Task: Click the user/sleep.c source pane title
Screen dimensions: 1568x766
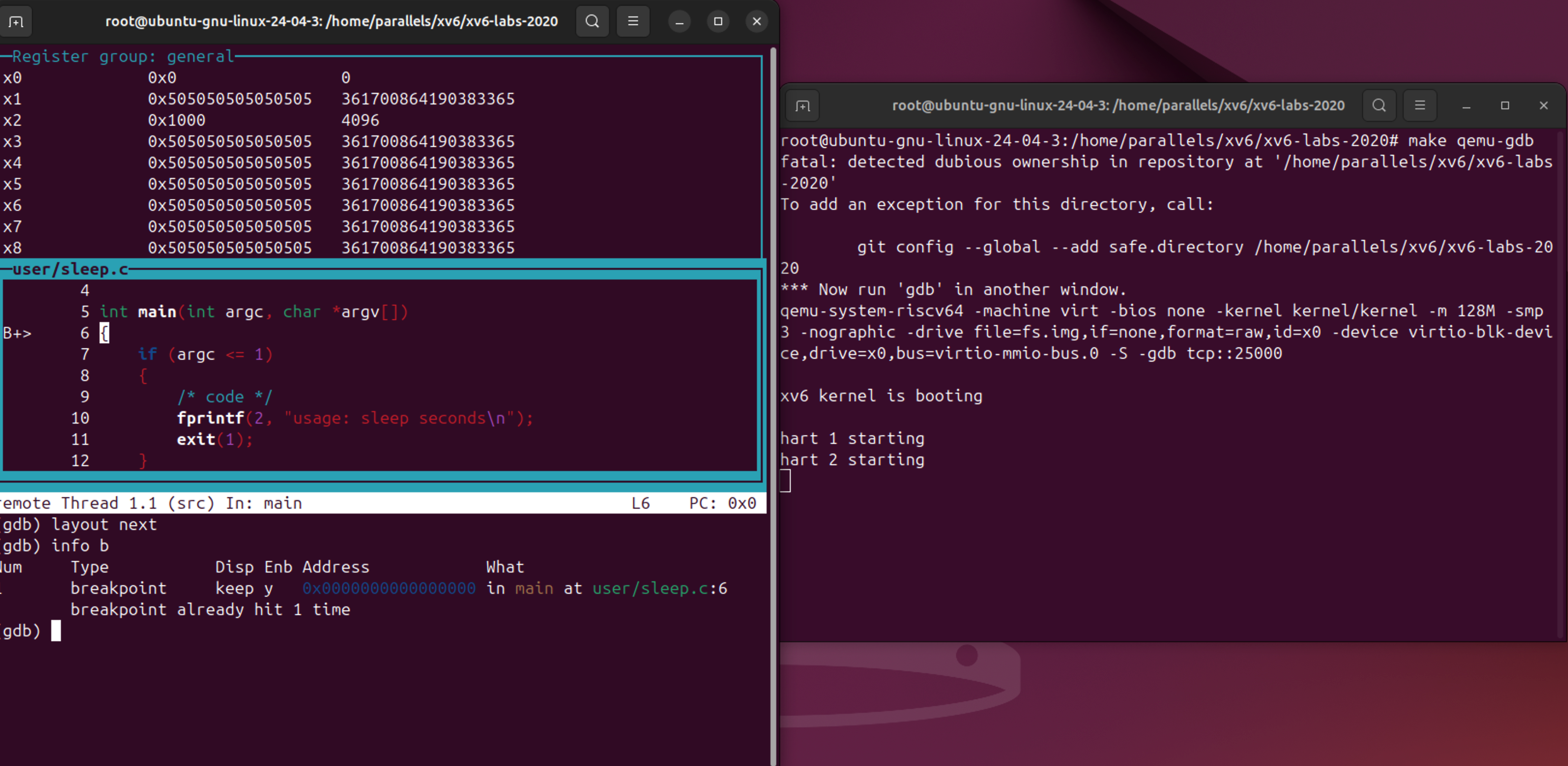Action: coord(70,269)
